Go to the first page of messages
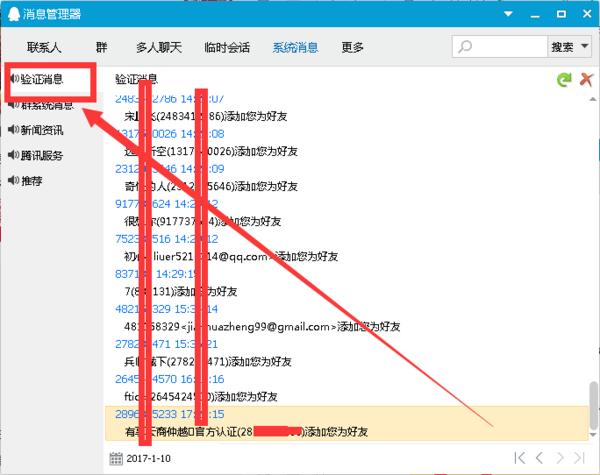This screenshot has height=475, width=600. point(520,458)
